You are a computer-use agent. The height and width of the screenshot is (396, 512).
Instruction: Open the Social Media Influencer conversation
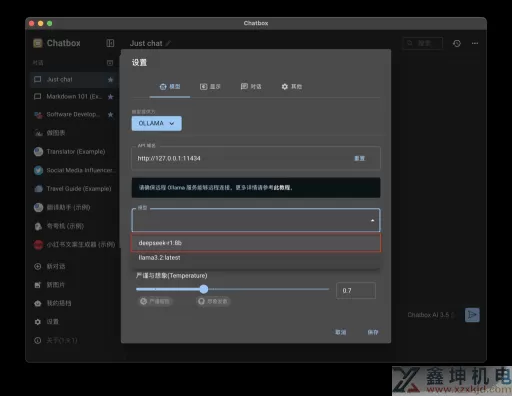point(73,170)
